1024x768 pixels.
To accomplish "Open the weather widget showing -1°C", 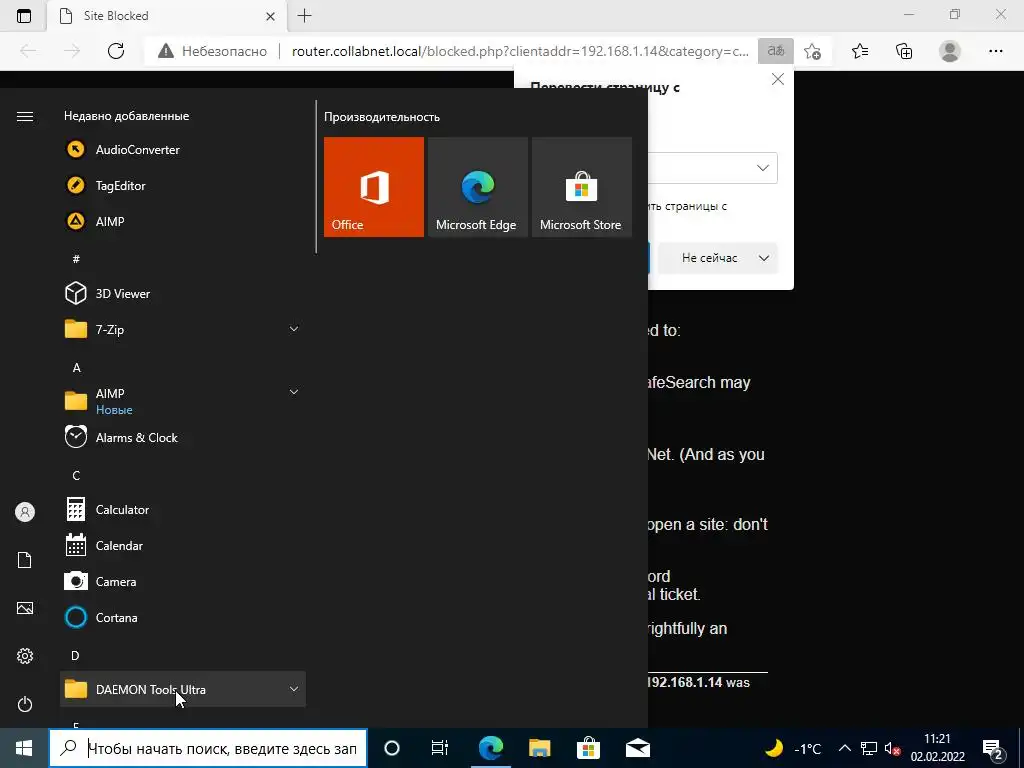I will click(793, 748).
